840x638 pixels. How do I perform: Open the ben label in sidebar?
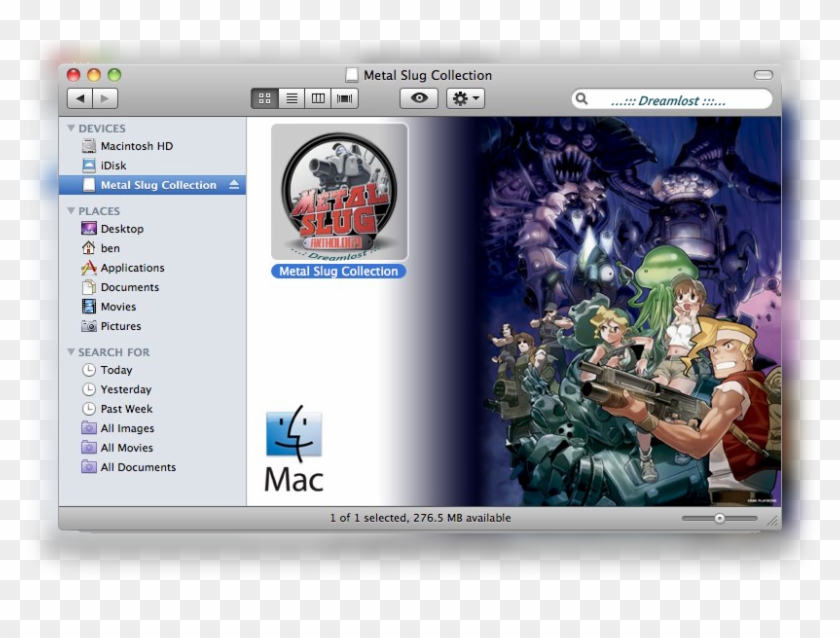pos(110,249)
